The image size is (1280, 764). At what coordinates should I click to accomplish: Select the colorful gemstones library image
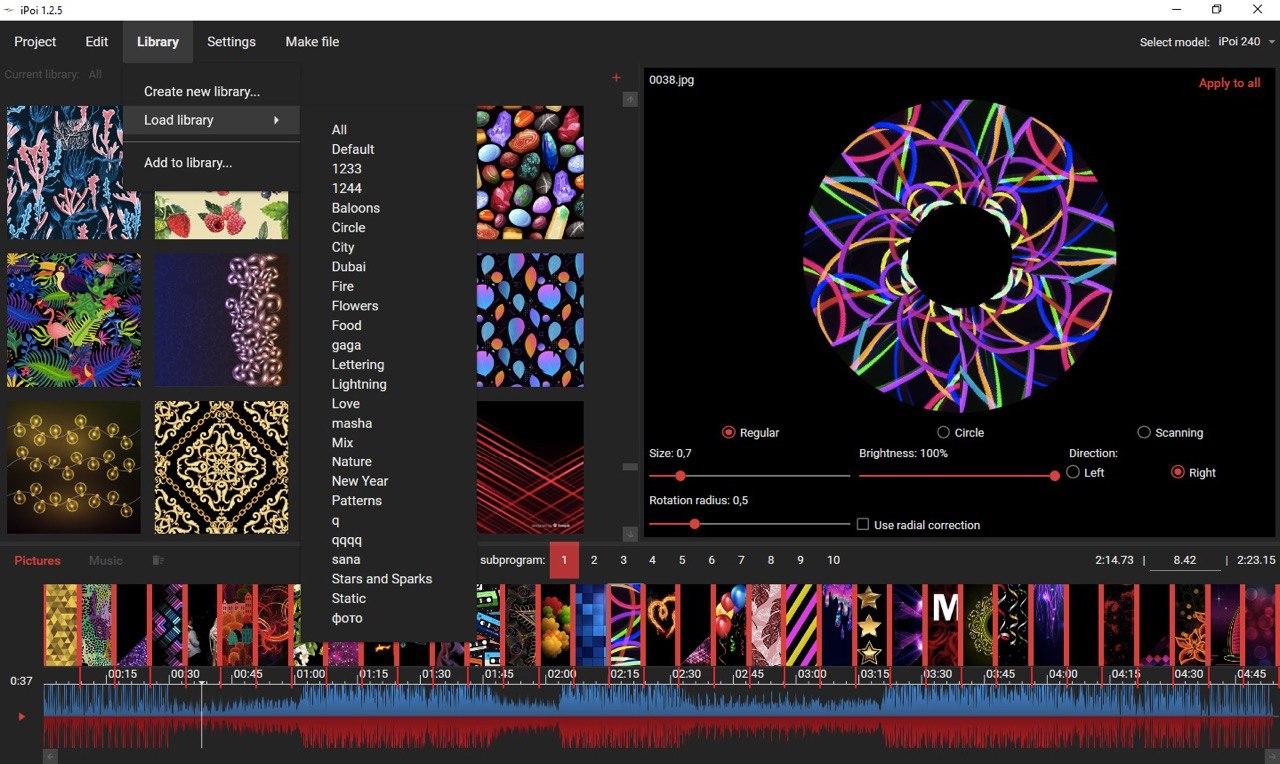[x=530, y=172]
